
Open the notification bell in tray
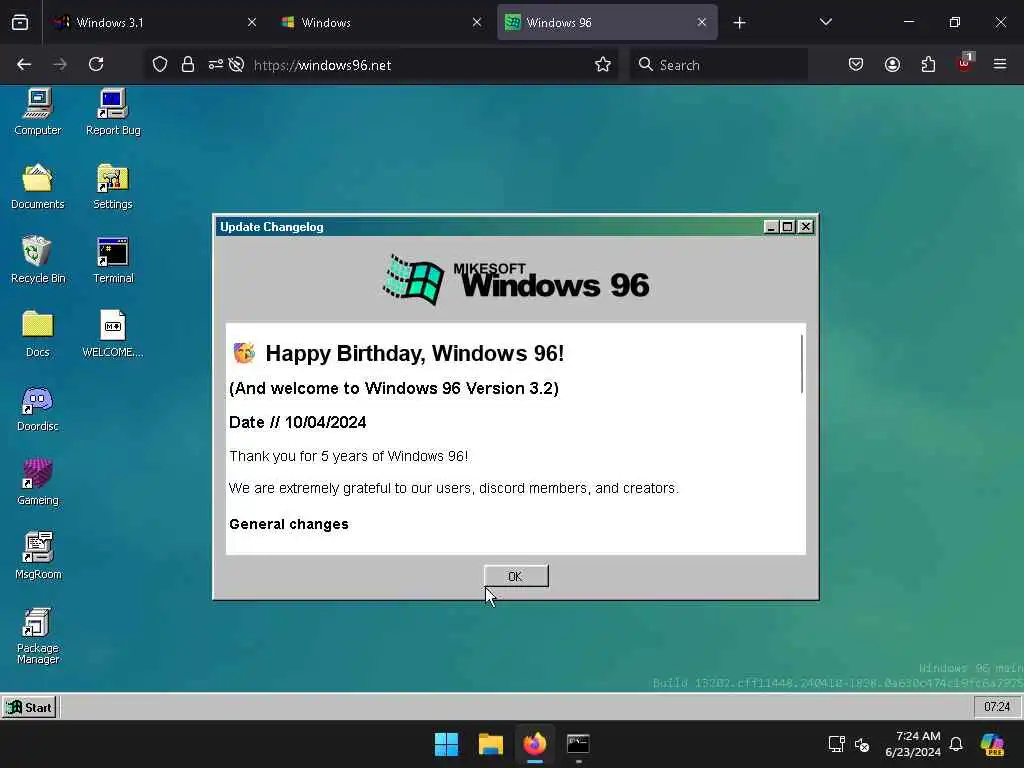point(956,744)
